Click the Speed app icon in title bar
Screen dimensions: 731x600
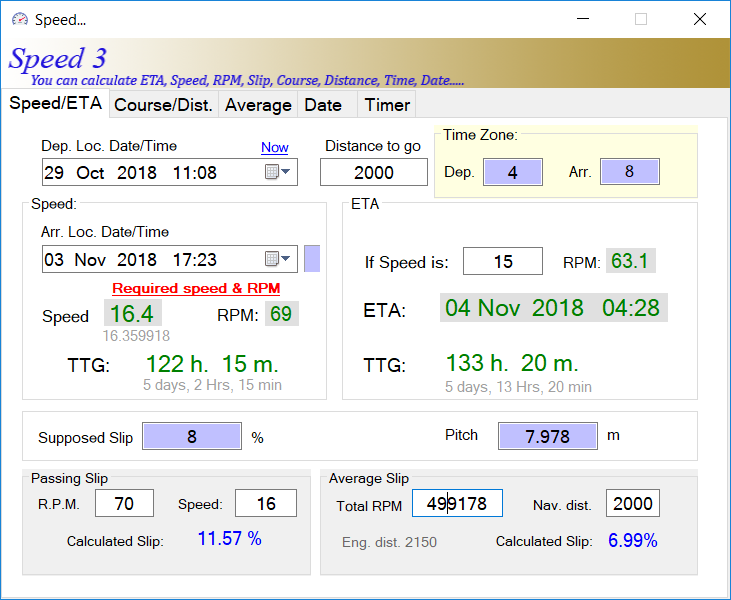pyautogui.click(x=19, y=19)
